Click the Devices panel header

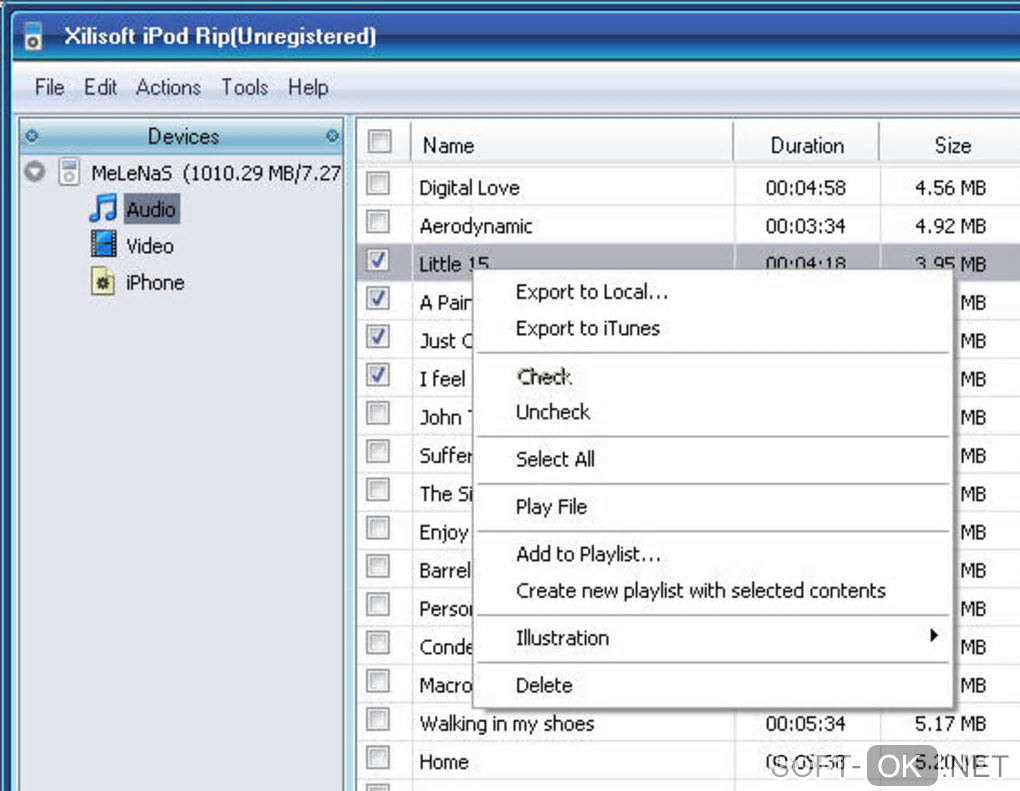(181, 136)
